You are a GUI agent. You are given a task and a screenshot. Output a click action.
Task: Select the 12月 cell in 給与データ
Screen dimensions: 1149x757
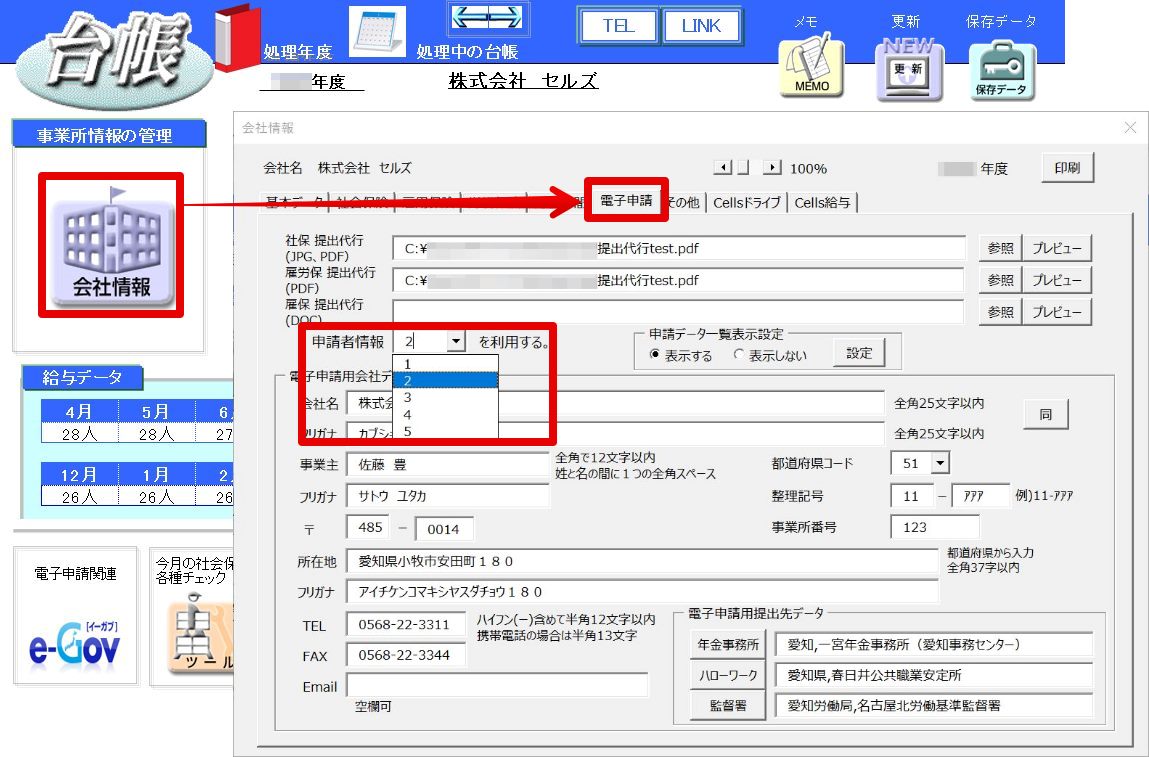(79, 475)
